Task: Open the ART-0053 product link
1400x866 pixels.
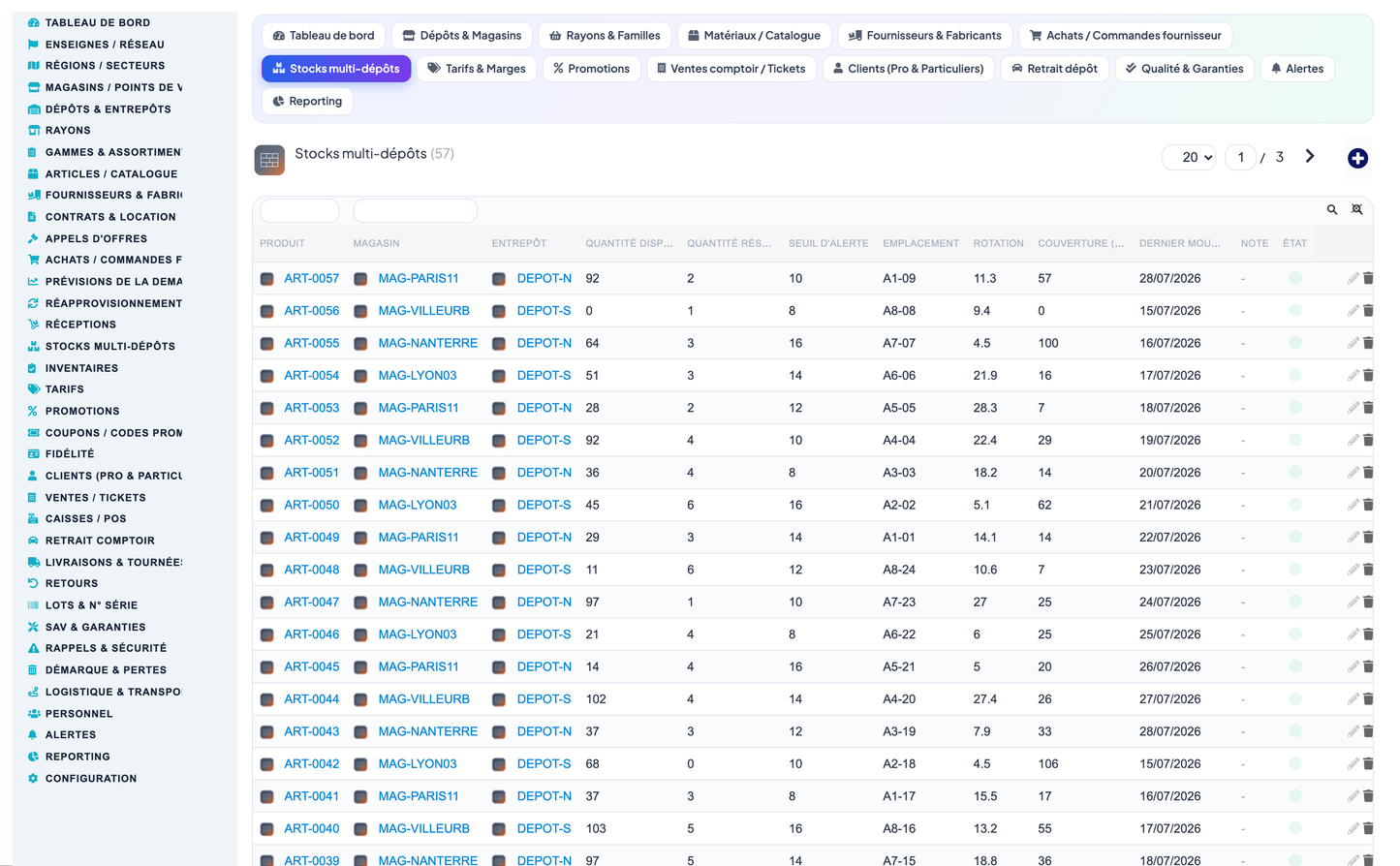Action: click(312, 408)
